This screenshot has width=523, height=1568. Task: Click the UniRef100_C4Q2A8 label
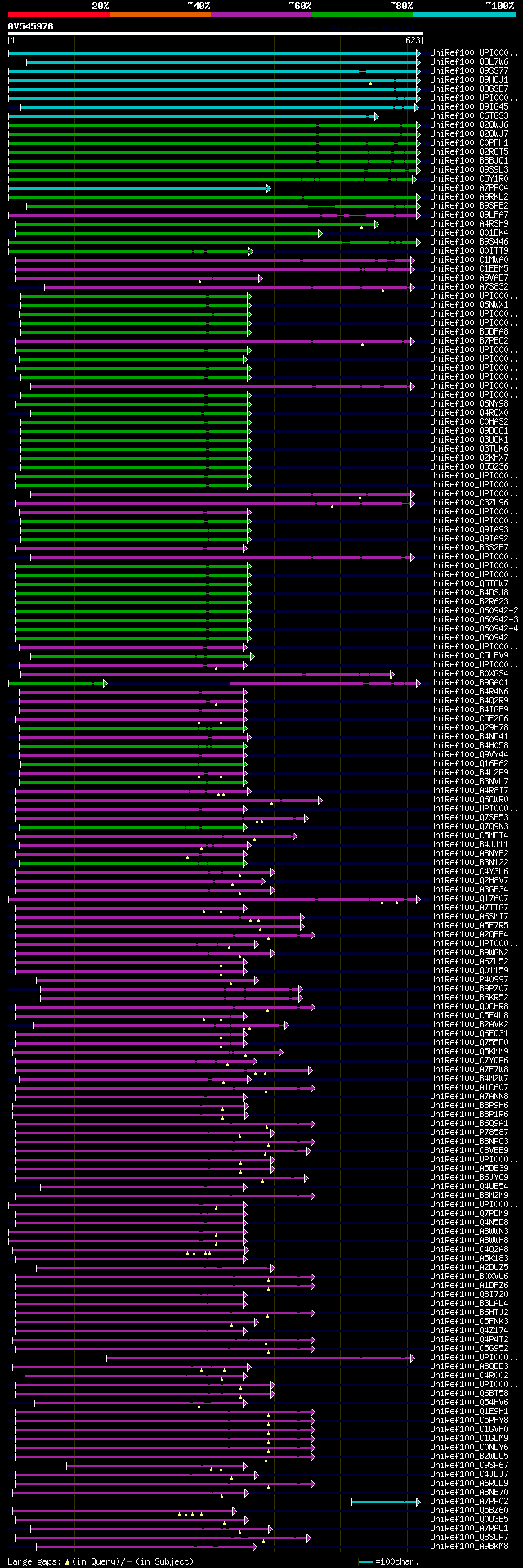(x=469, y=1250)
